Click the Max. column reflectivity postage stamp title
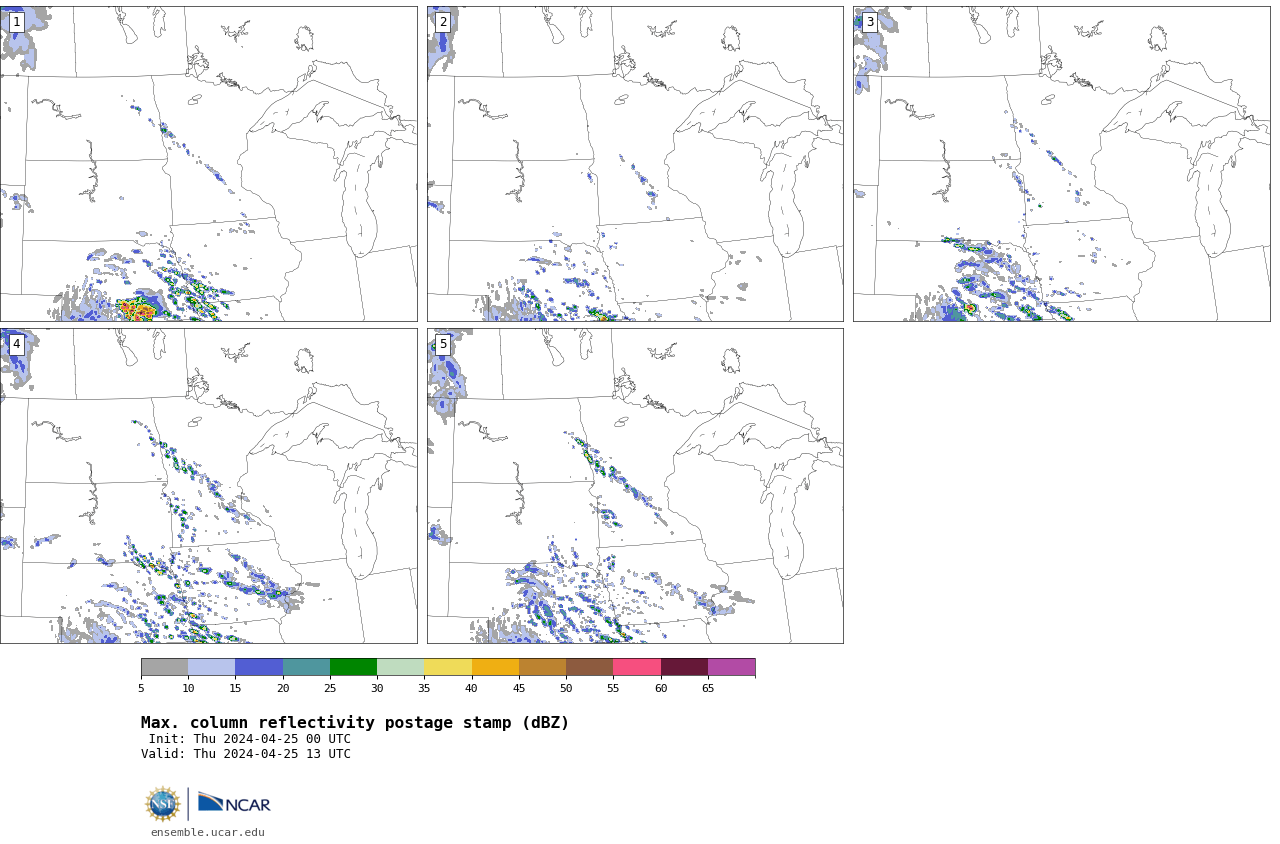1280x844 pixels. [355, 723]
